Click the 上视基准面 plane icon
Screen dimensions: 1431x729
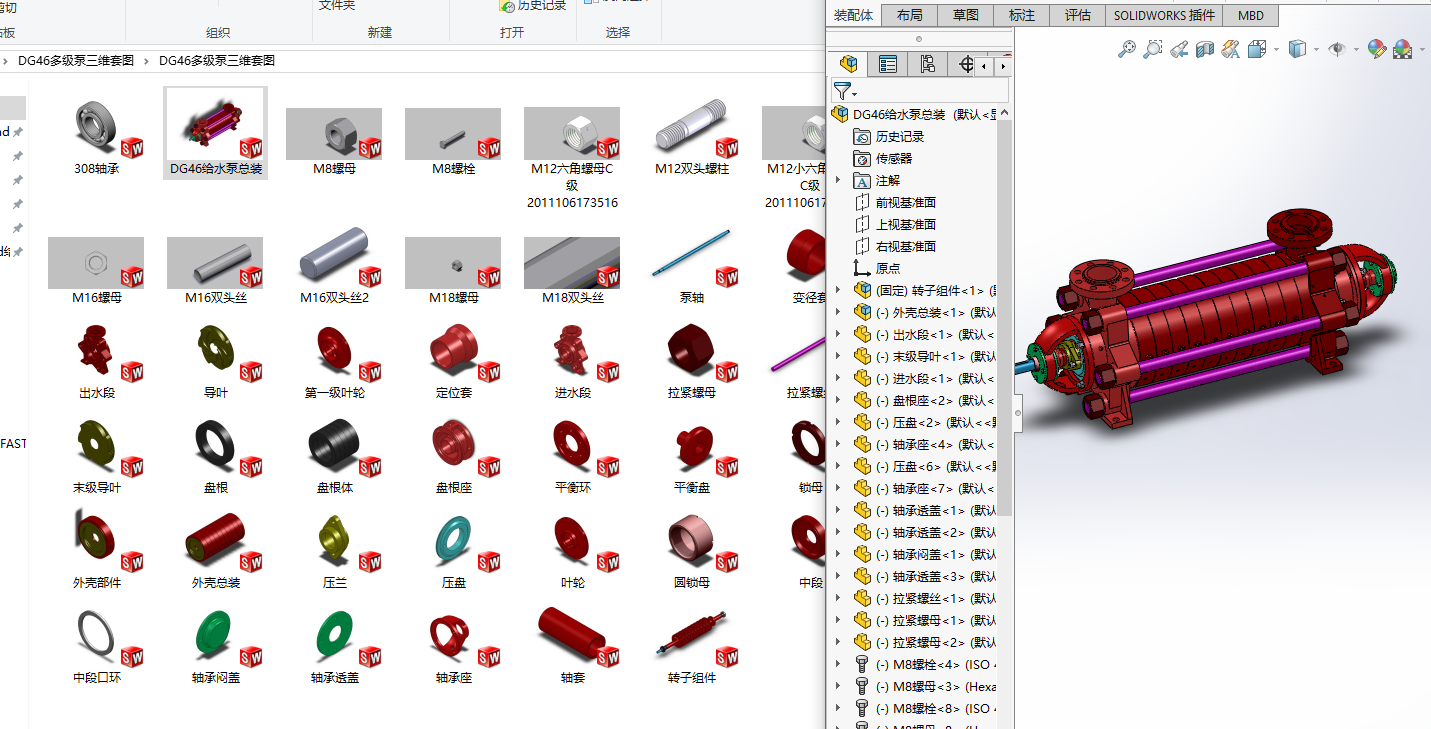coord(862,225)
